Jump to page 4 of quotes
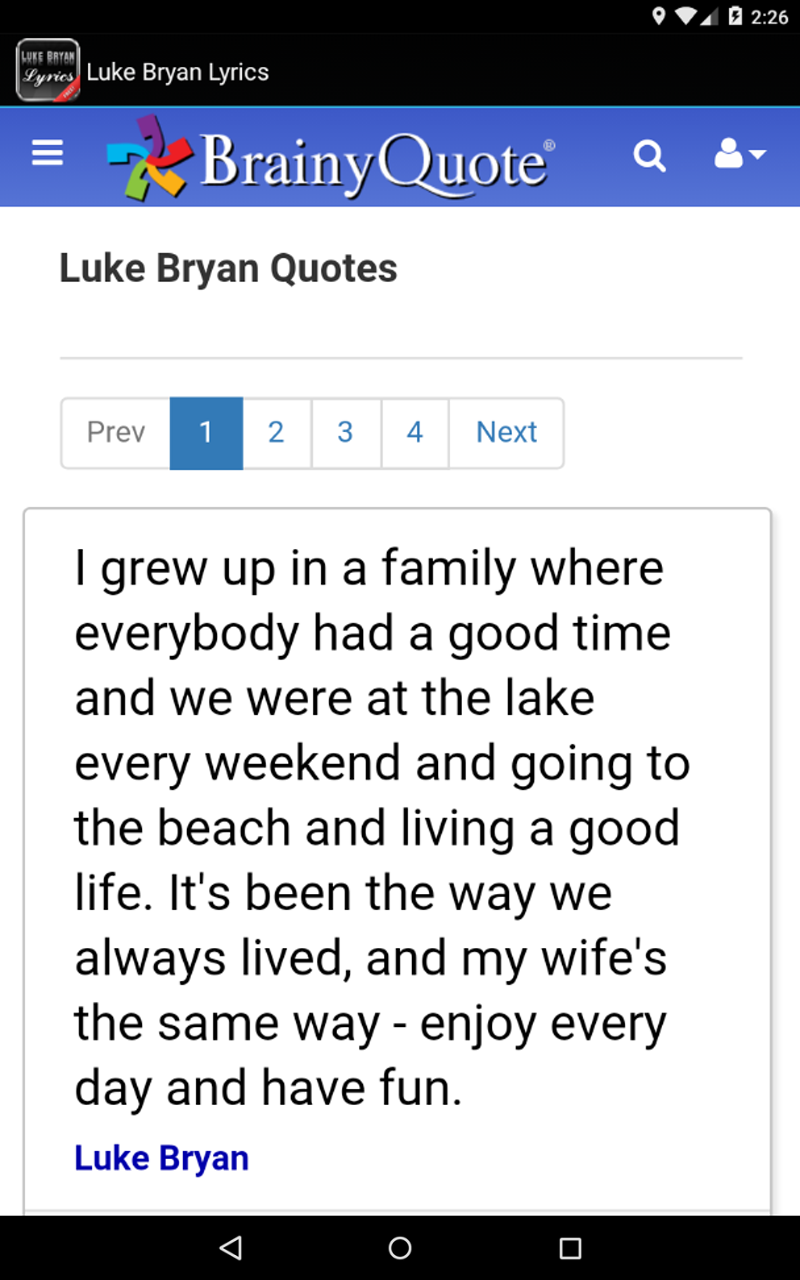The height and width of the screenshot is (1280, 800). coord(414,432)
